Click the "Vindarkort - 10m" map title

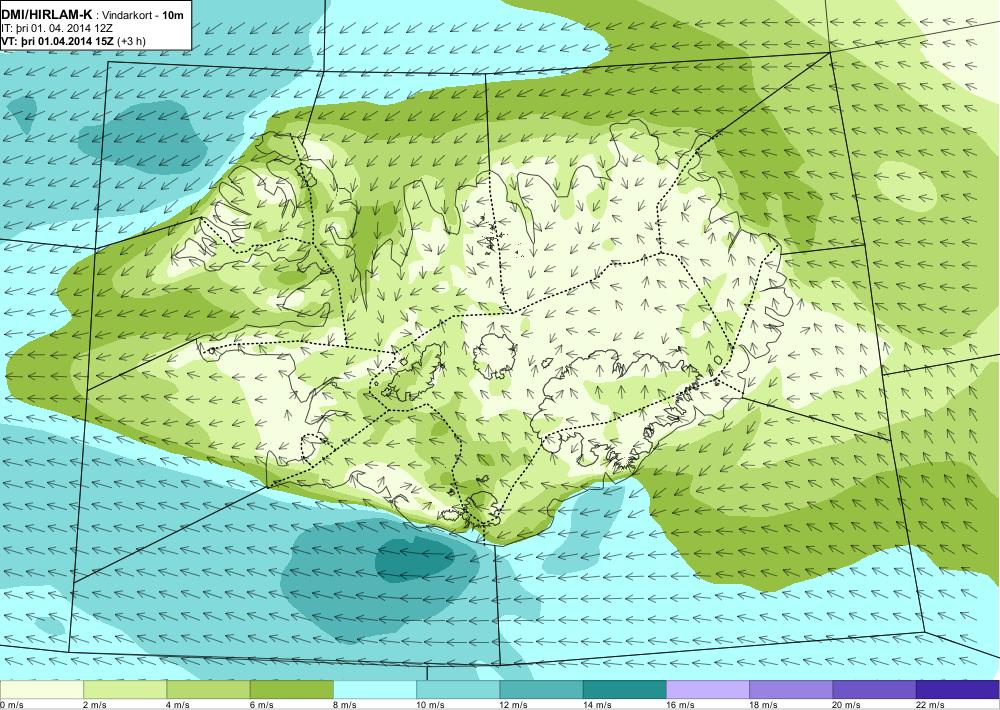[x=143, y=15]
